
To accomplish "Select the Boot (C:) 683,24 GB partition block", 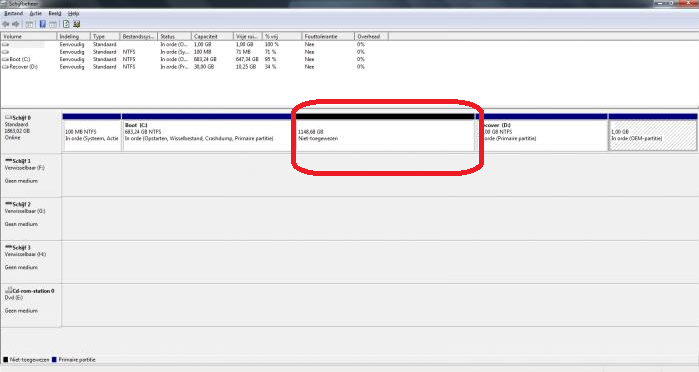I will click(x=209, y=132).
